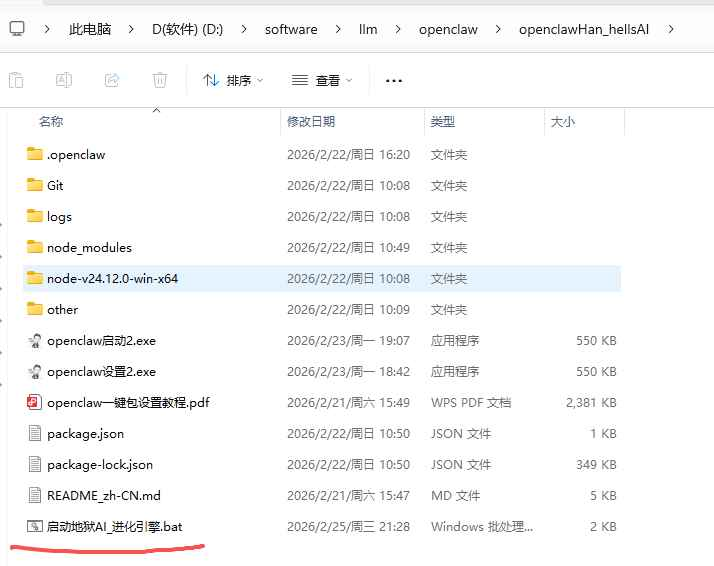Image resolution: width=714 pixels, height=566 pixels.
Task: Click the logs folder icon
Action: tap(35, 216)
